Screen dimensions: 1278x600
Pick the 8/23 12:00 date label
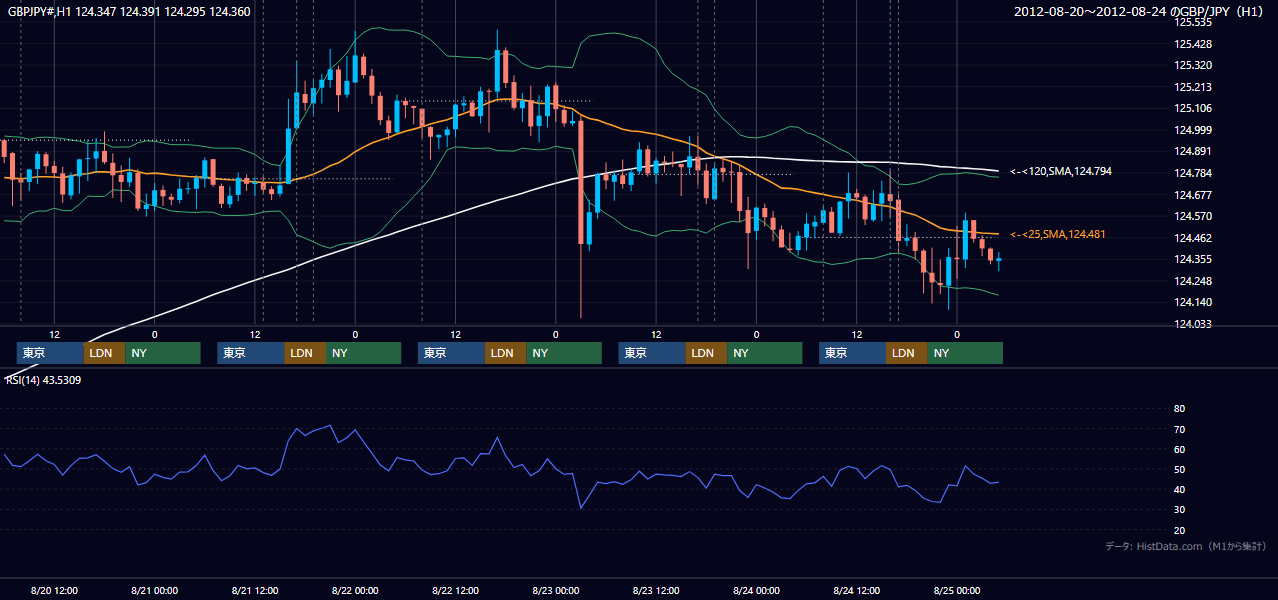tap(656, 590)
